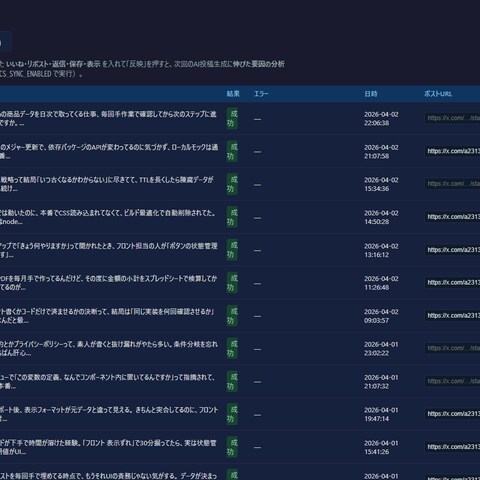This screenshot has width=480, height=480.
Task: Click post text mentioning 本番でCSS読み込まれてなくて
Action: click(108, 217)
